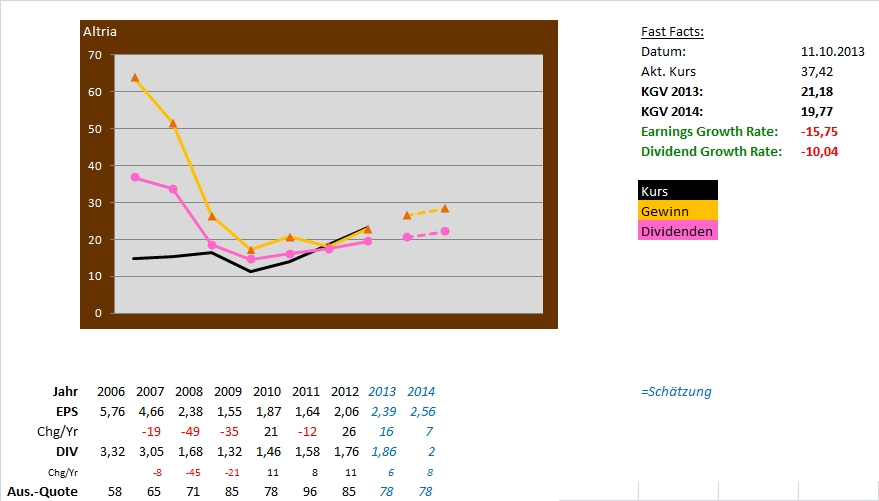Select the dividend growth value -10,04
The height and width of the screenshot is (501, 879).
(x=819, y=151)
